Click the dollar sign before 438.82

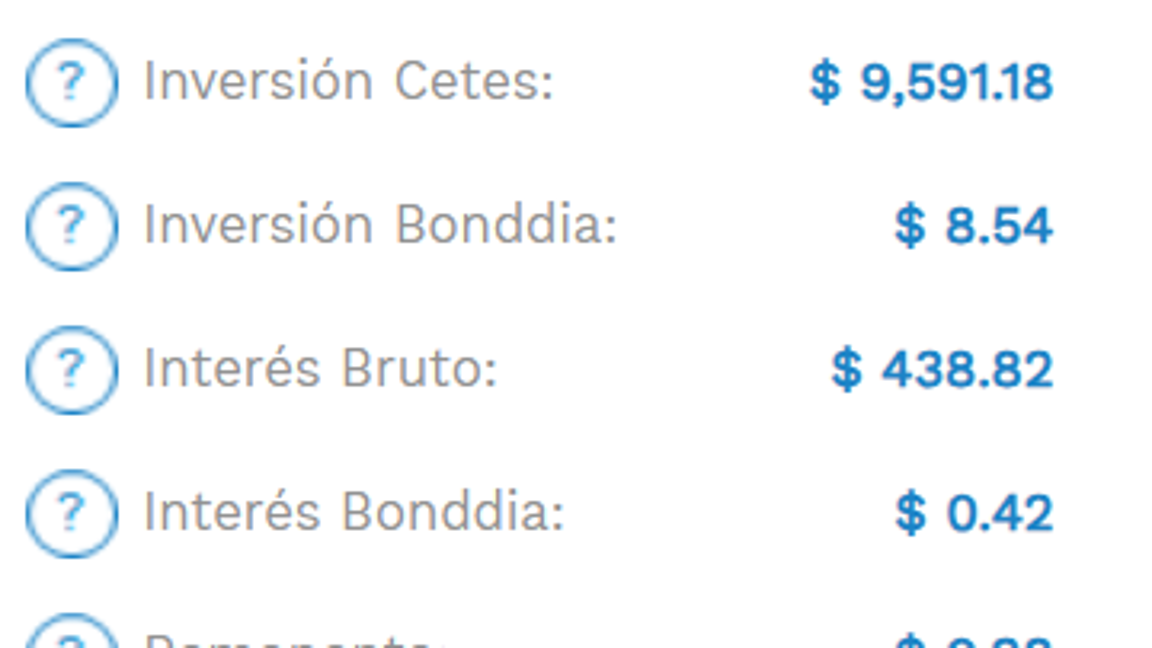coord(846,370)
